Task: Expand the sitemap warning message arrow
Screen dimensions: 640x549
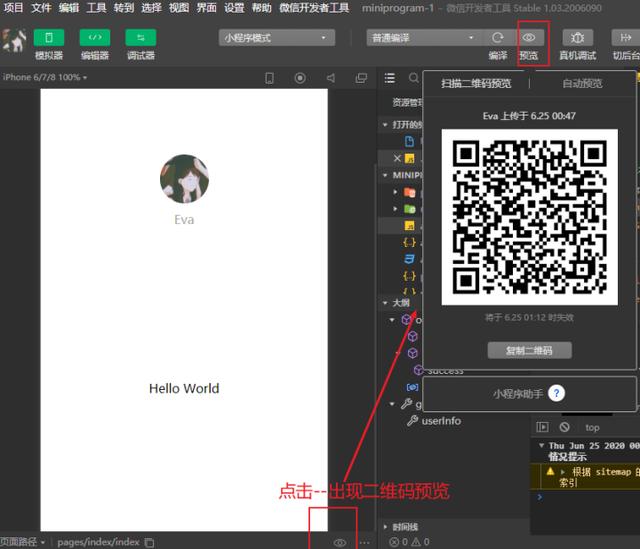Action: point(563,472)
